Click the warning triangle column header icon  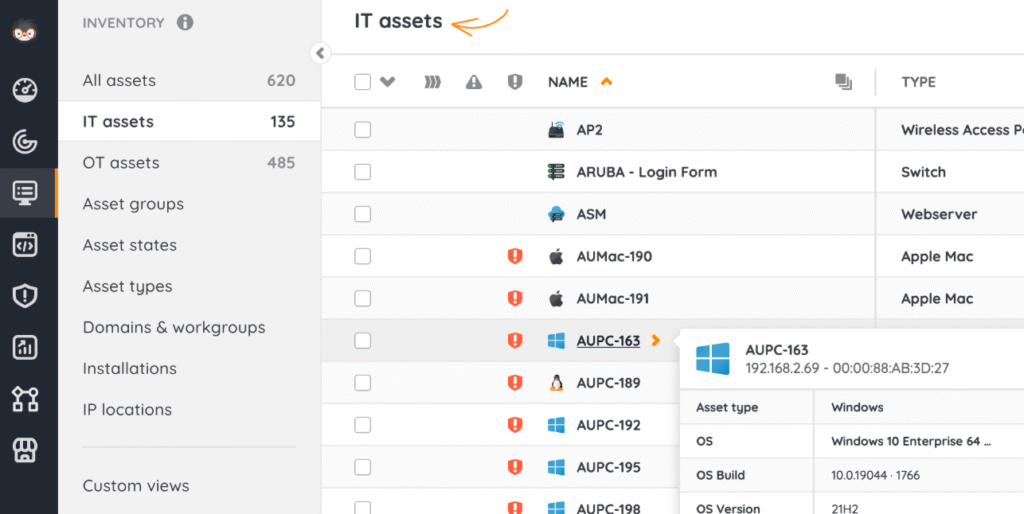coord(474,82)
